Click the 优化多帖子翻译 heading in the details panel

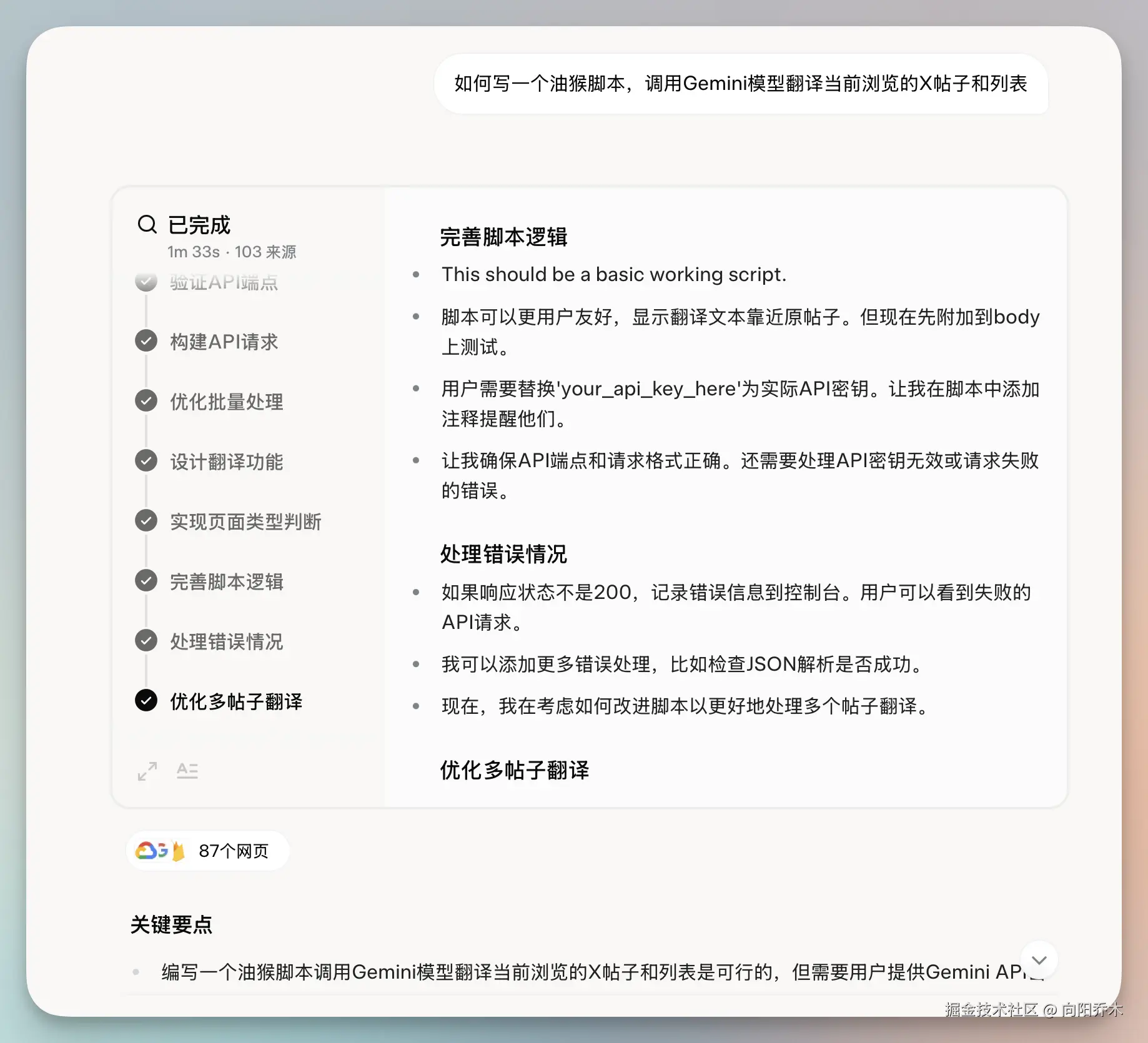[x=515, y=770]
